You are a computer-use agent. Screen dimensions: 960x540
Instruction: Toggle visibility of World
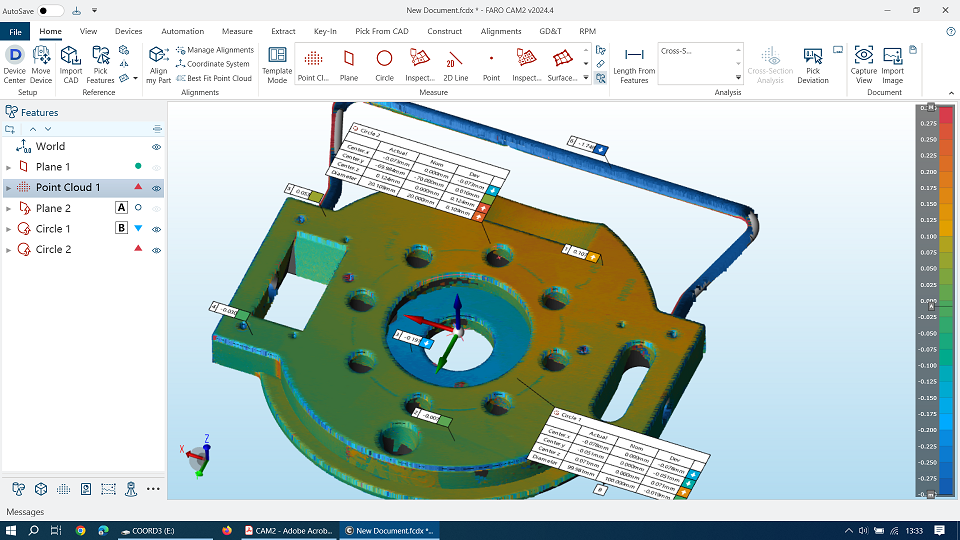pyautogui.click(x=157, y=147)
